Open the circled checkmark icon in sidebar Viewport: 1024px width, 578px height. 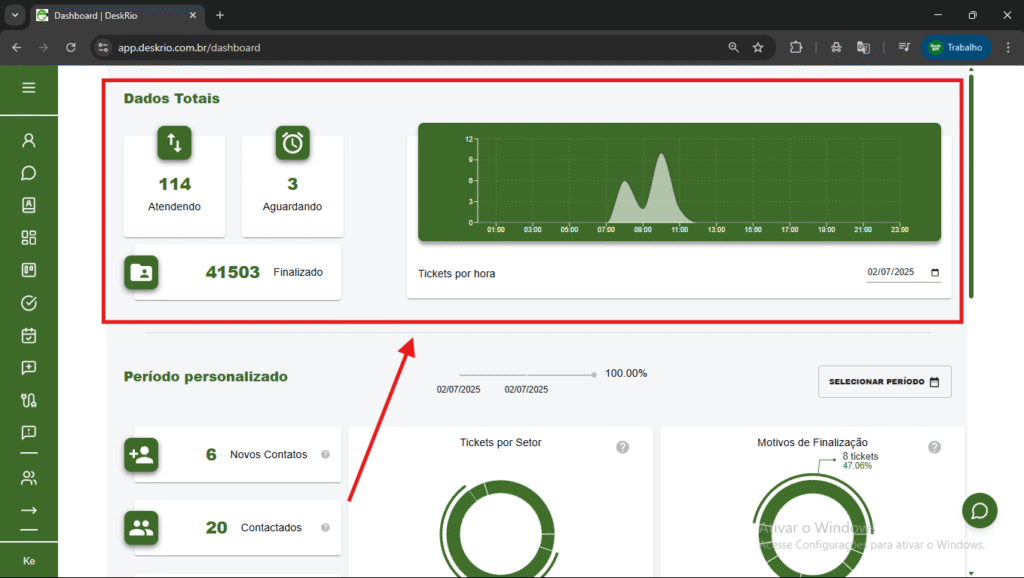[x=29, y=303]
